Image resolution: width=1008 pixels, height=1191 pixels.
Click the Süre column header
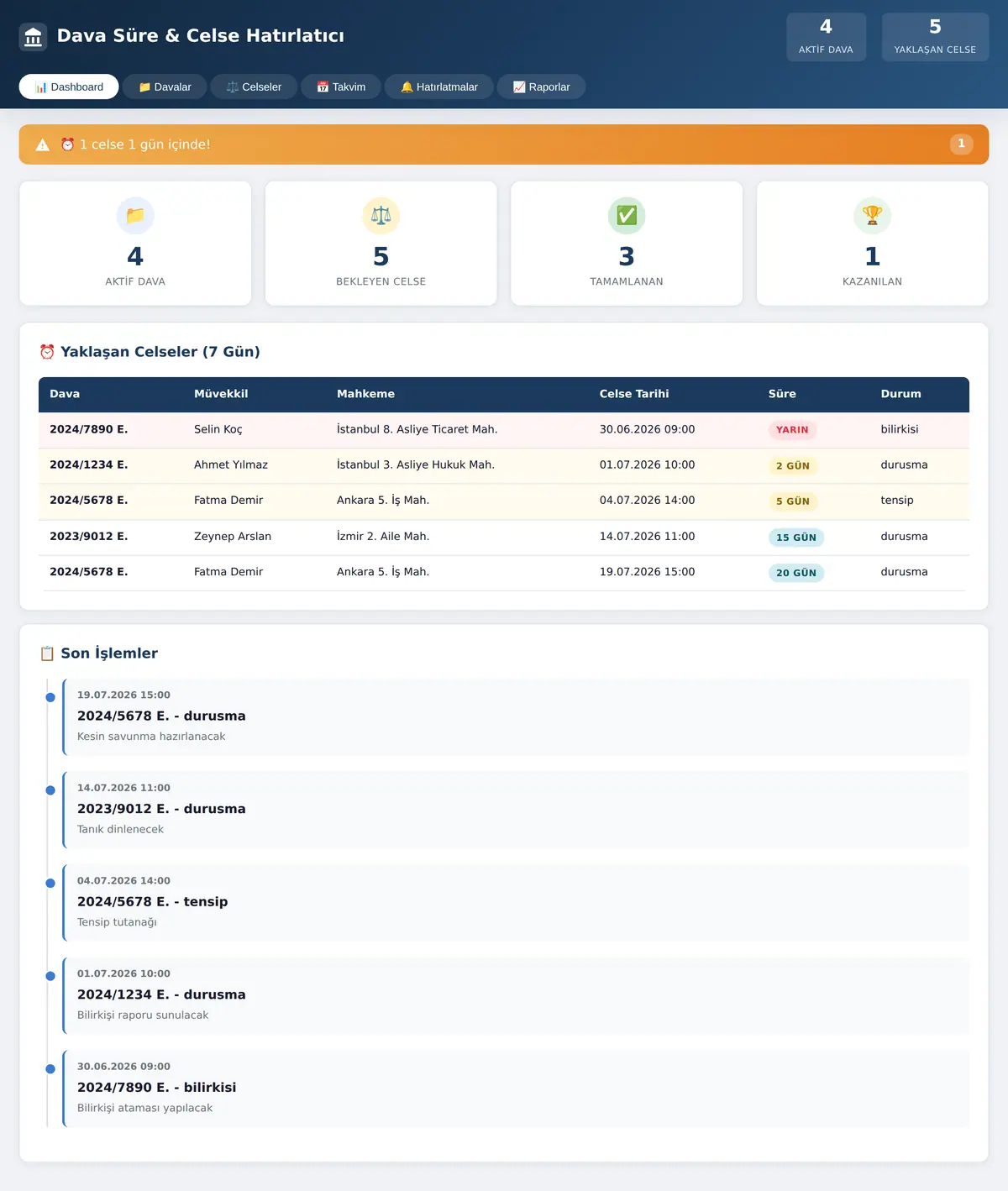[782, 394]
